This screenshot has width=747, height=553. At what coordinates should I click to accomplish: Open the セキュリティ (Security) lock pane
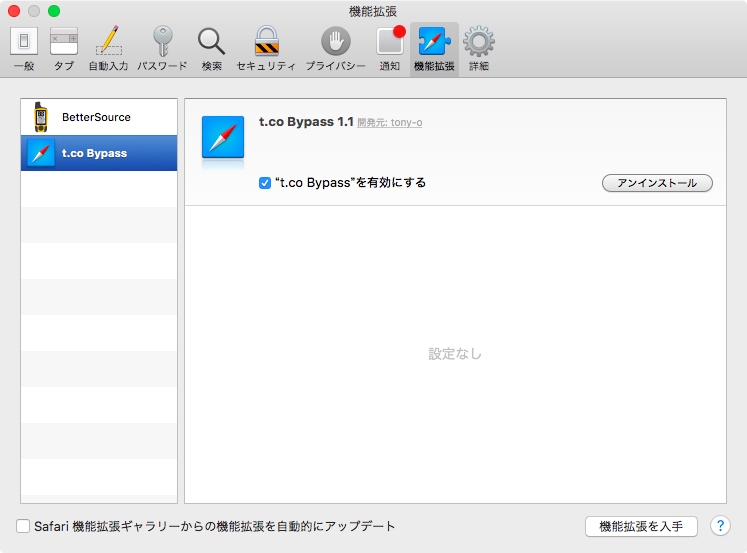[x=266, y=48]
